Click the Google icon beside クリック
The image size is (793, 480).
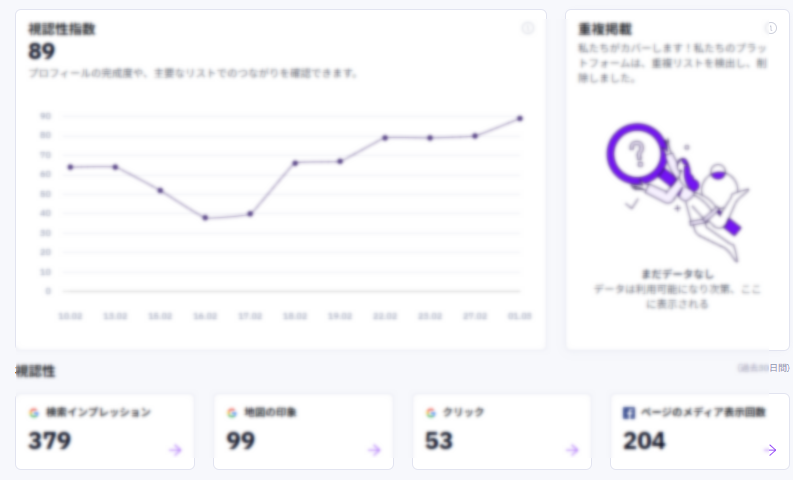(x=431, y=412)
